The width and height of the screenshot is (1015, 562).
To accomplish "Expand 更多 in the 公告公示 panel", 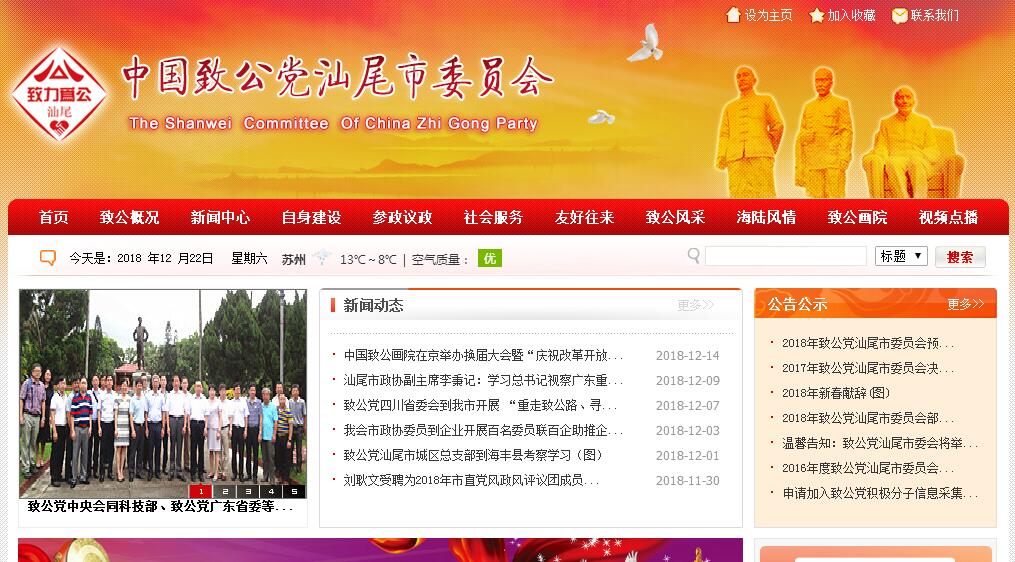I will coord(965,304).
